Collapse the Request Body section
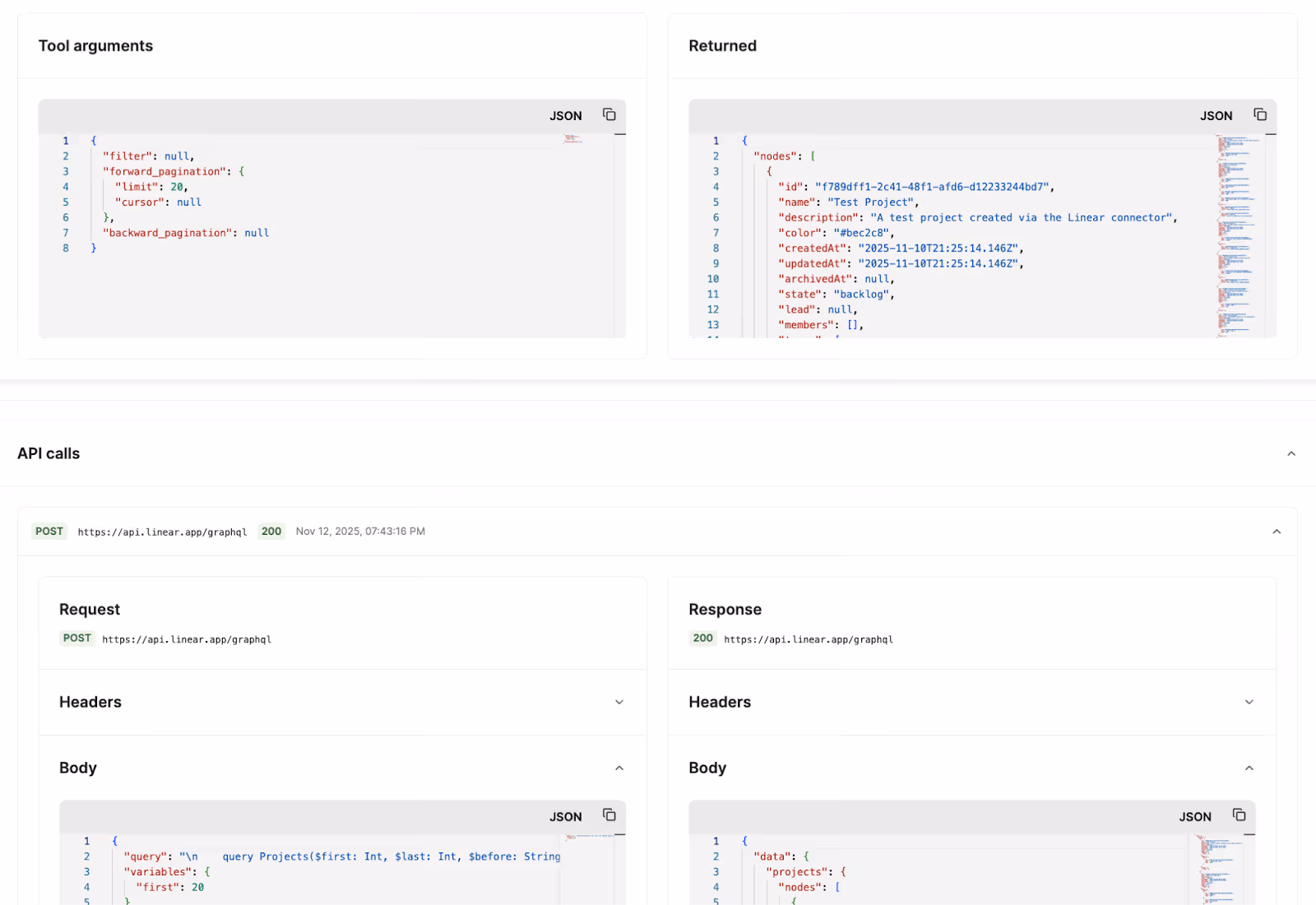1316x905 pixels. [x=619, y=768]
